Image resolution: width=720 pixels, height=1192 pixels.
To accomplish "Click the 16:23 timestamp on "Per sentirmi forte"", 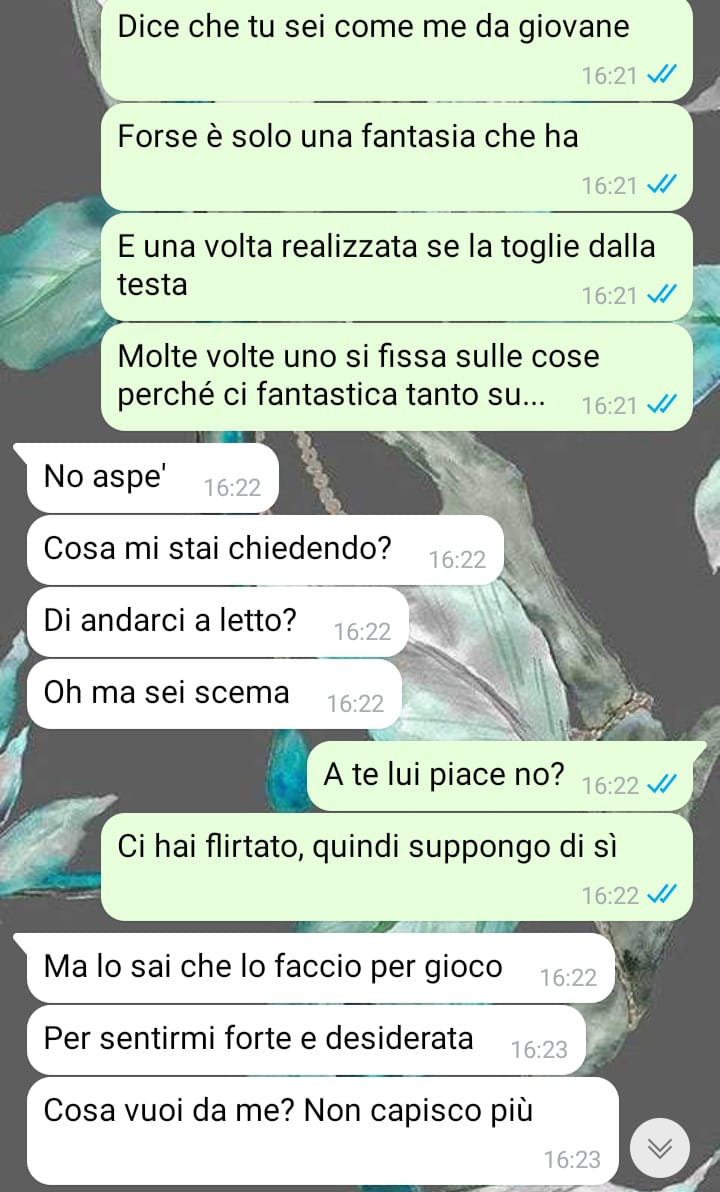I will [539, 1049].
